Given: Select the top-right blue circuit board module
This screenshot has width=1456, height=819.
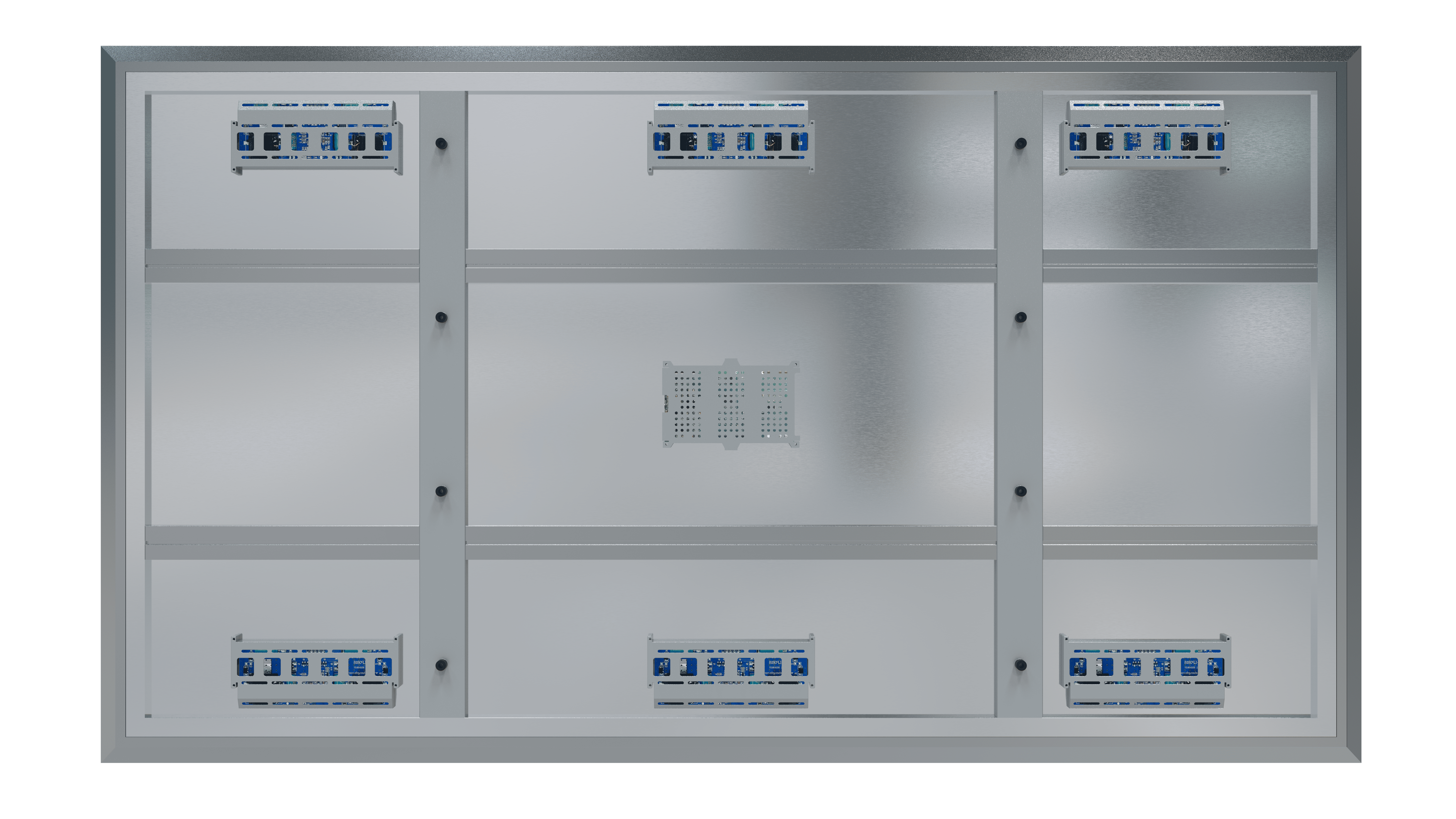Looking at the screenshot, I should (1145, 138).
